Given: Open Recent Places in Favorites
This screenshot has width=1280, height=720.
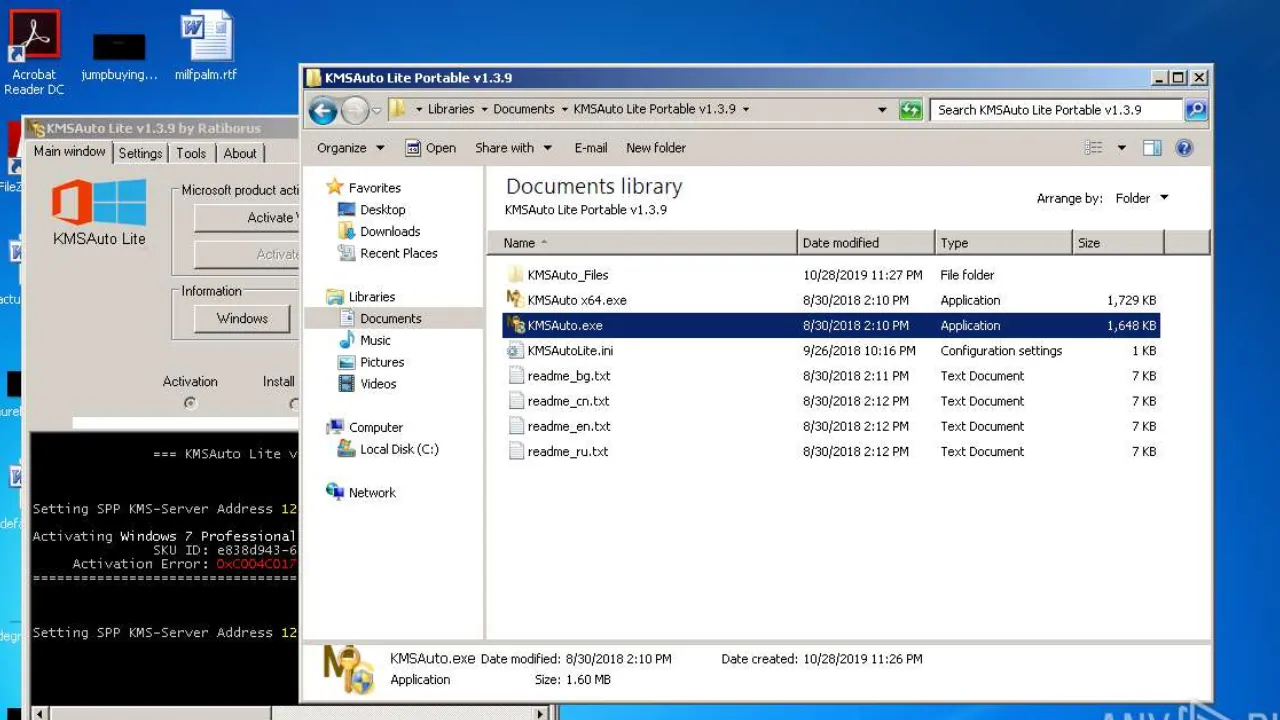Looking at the screenshot, I should [398, 253].
